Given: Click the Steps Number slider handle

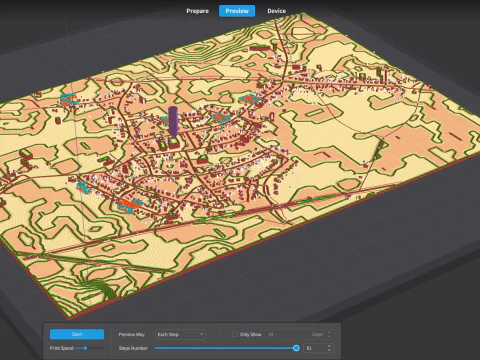Looking at the screenshot, I should pos(296,348).
